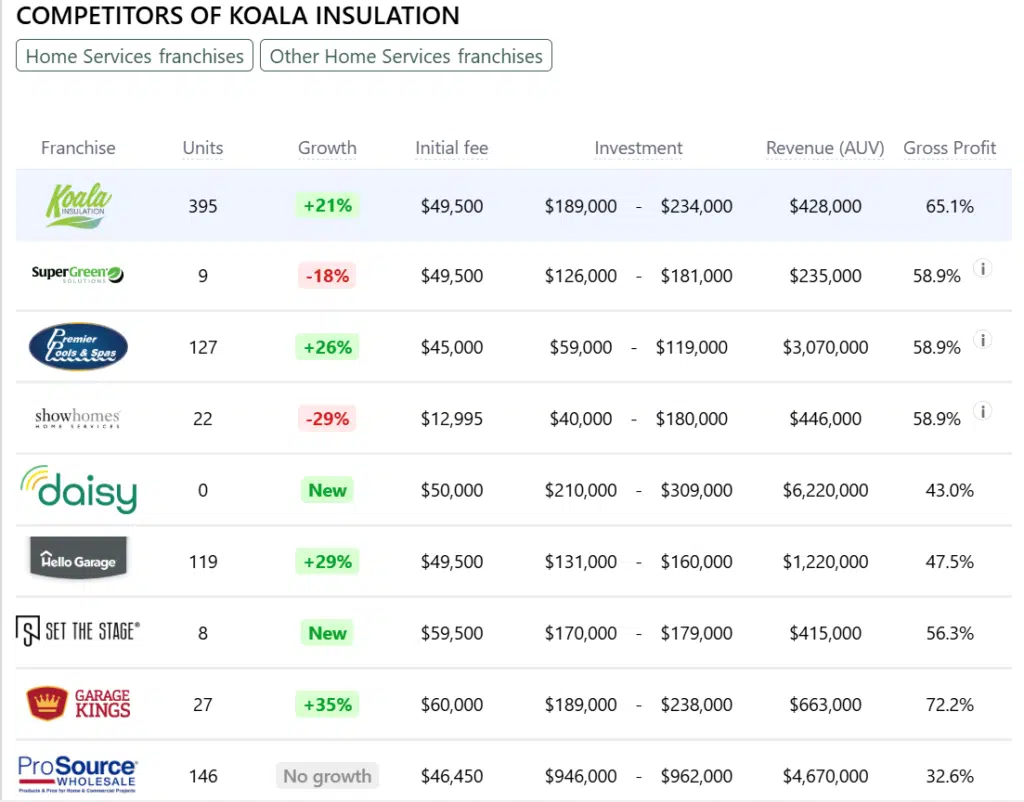1024x802 pixels.
Task: Click the Koala Insulation logo
Action: [78, 205]
